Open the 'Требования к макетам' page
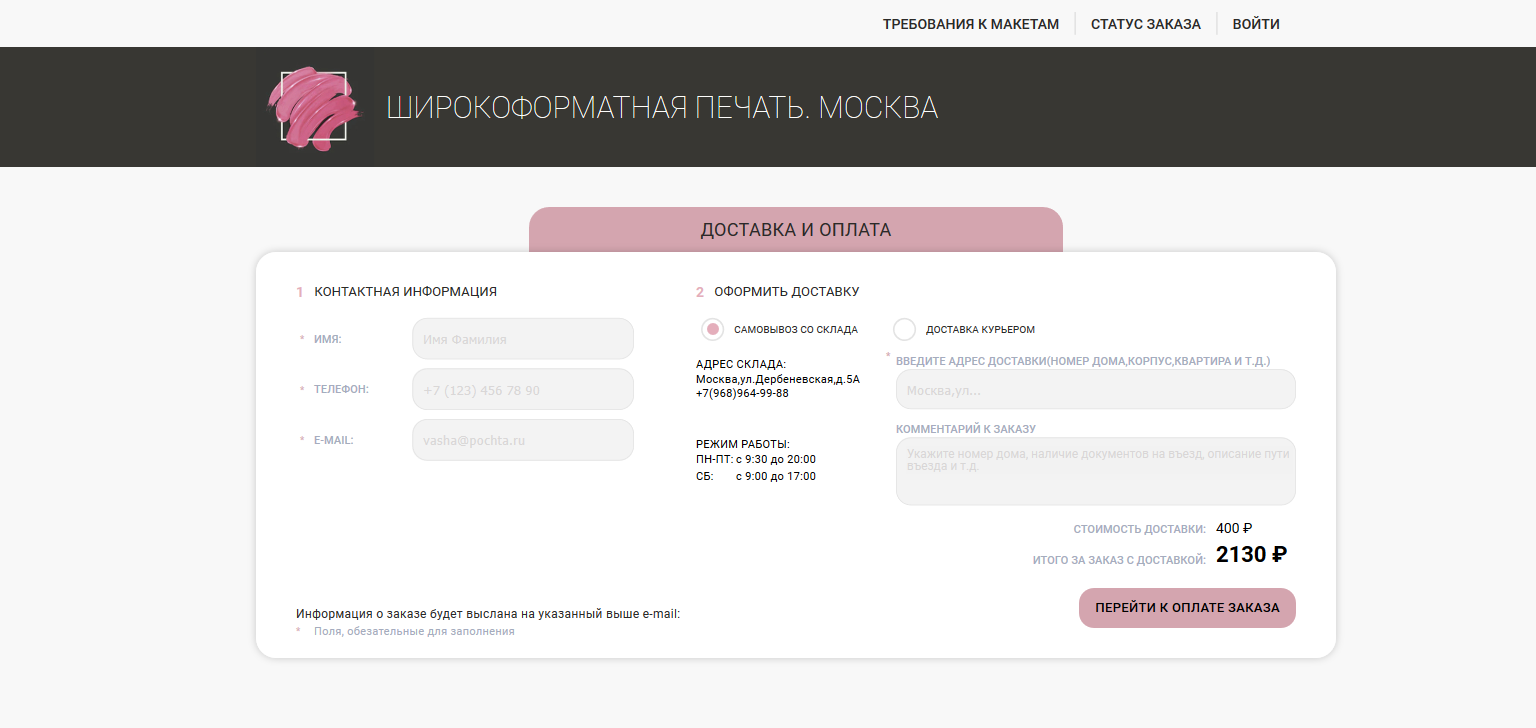 pos(969,23)
